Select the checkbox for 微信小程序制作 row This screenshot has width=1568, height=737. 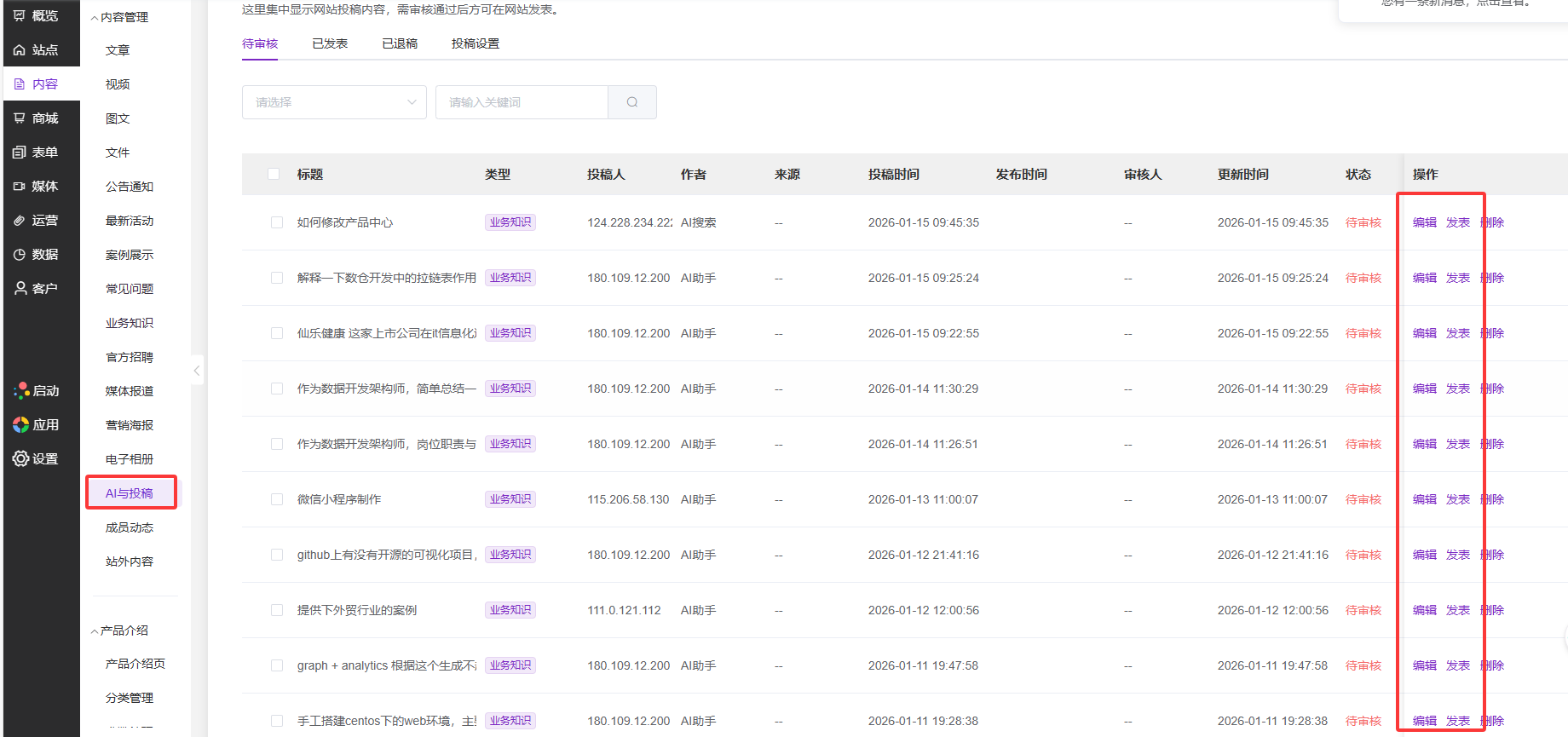click(x=277, y=499)
